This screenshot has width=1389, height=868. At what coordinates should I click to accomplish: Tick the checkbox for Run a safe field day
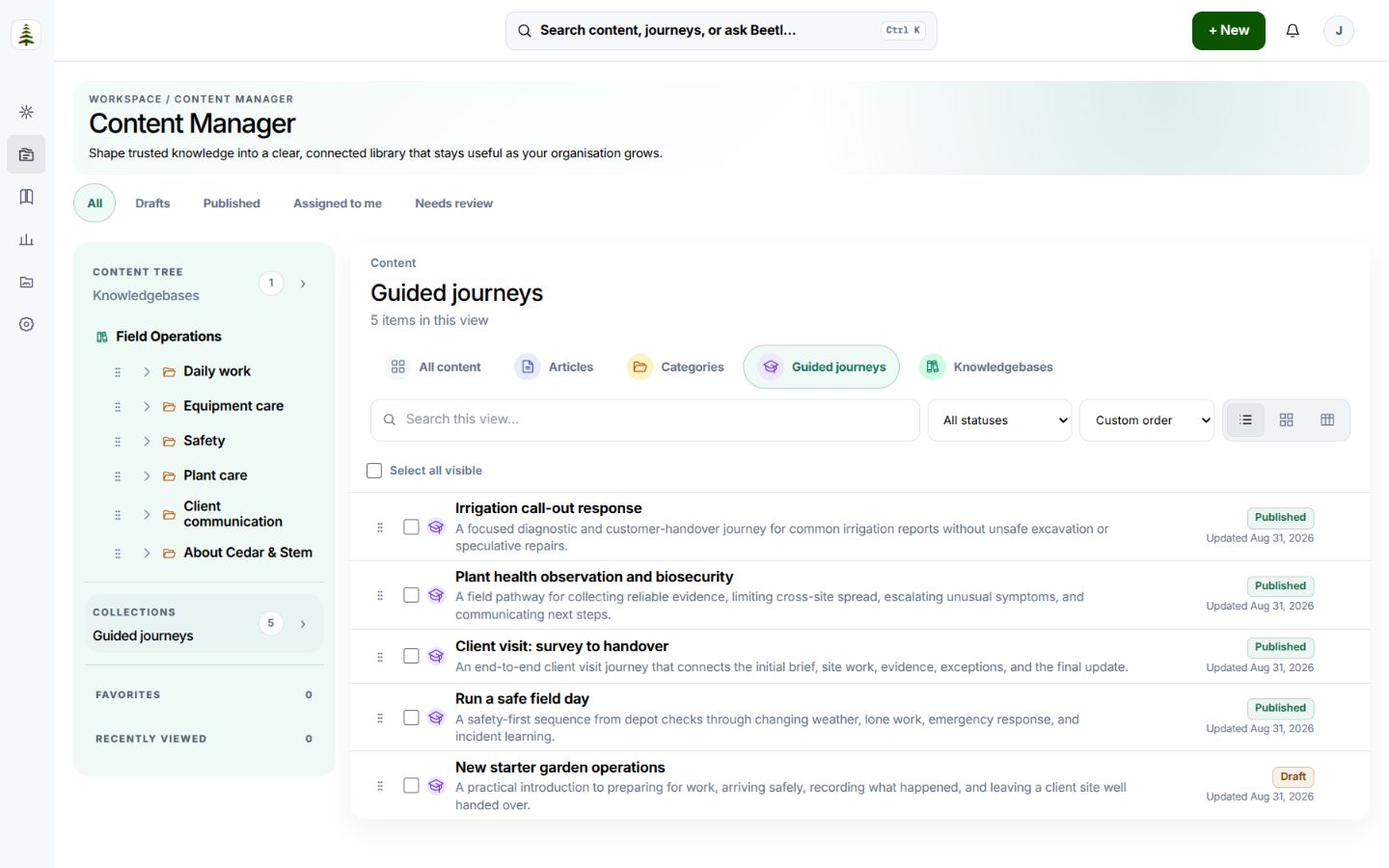pyautogui.click(x=411, y=719)
